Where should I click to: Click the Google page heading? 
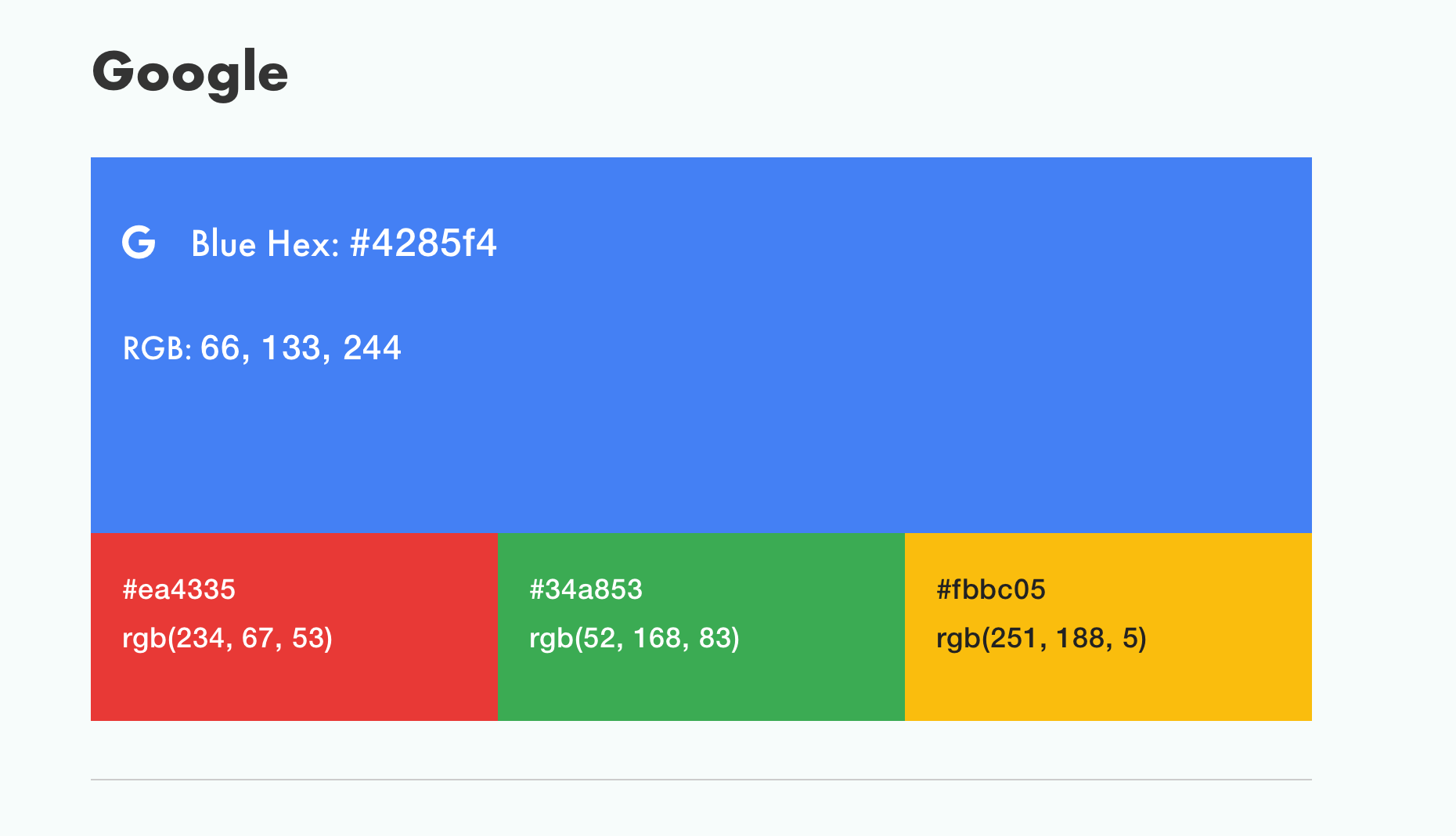click(x=190, y=73)
